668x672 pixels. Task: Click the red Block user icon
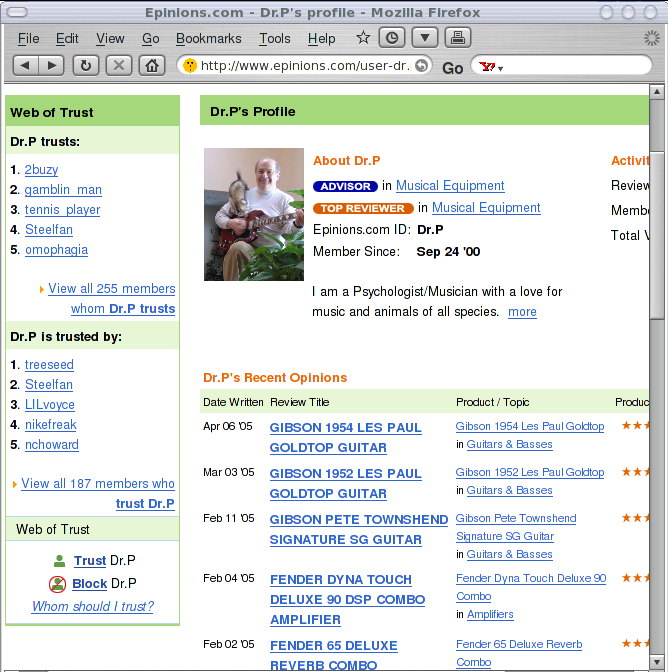tap(57, 584)
